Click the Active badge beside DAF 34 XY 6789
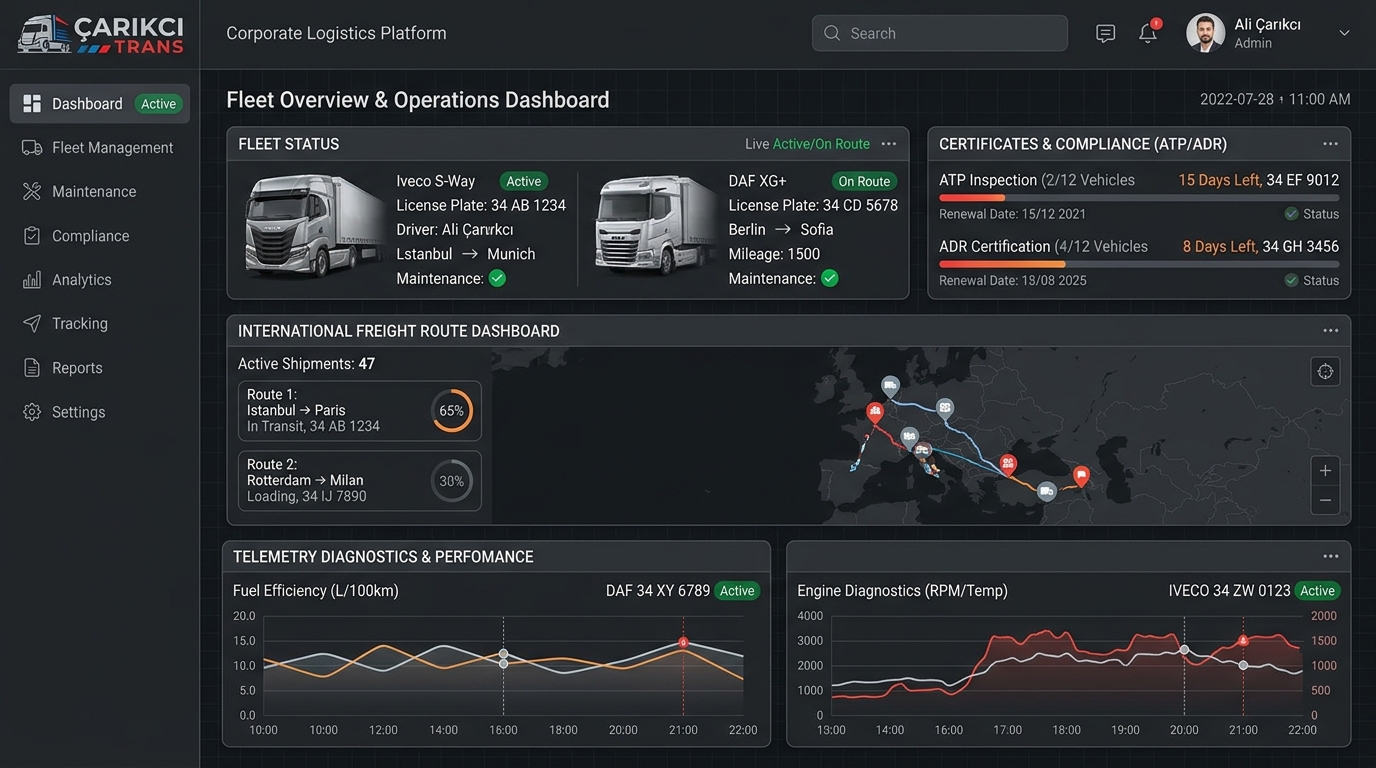The image size is (1376, 768). [737, 591]
